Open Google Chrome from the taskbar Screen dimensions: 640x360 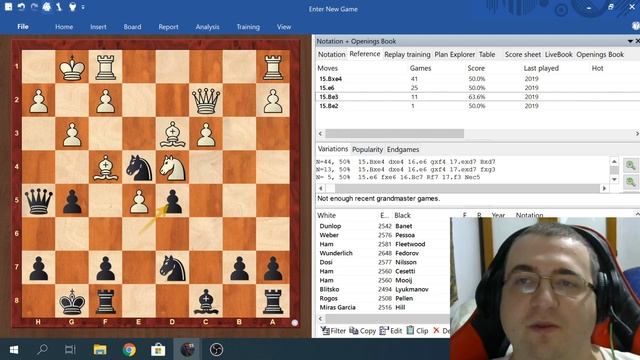pyautogui.click(x=129, y=350)
